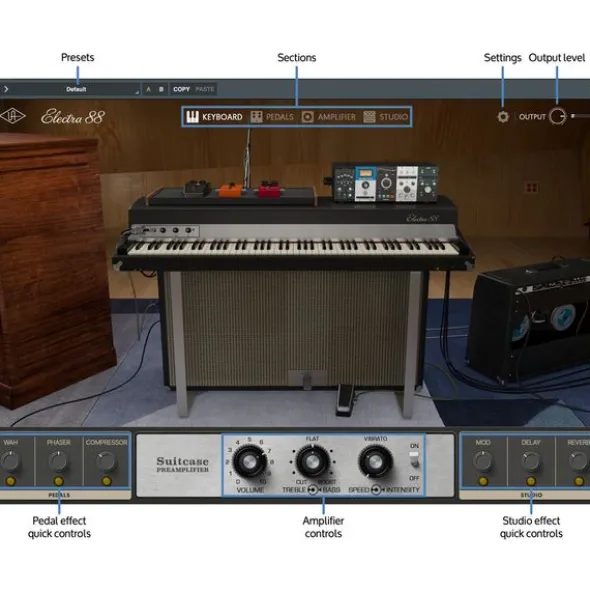Open the Default preset dropdown
The image size is (590, 591).
76,89
